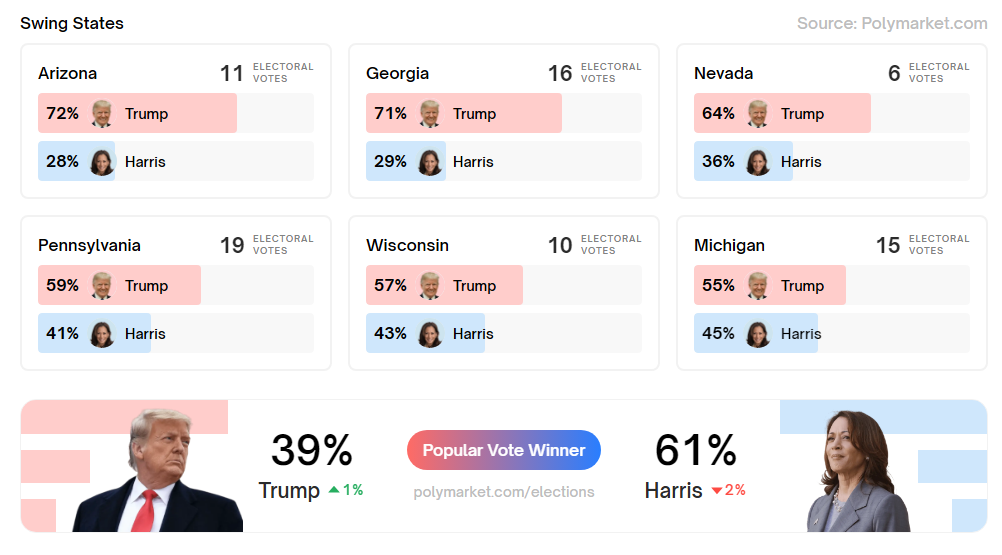Open the polymarket.com/elections link
Viewport: 1002px width, 555px height.
pyautogui.click(x=503, y=492)
